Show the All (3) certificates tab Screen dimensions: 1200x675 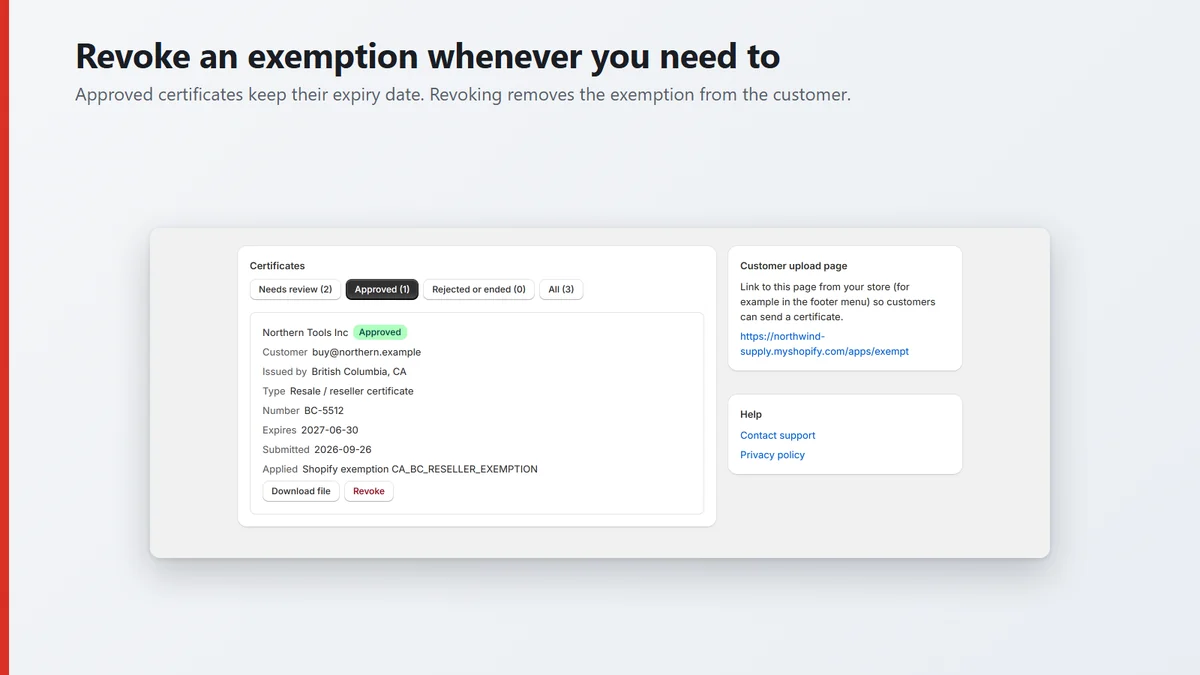tap(561, 289)
